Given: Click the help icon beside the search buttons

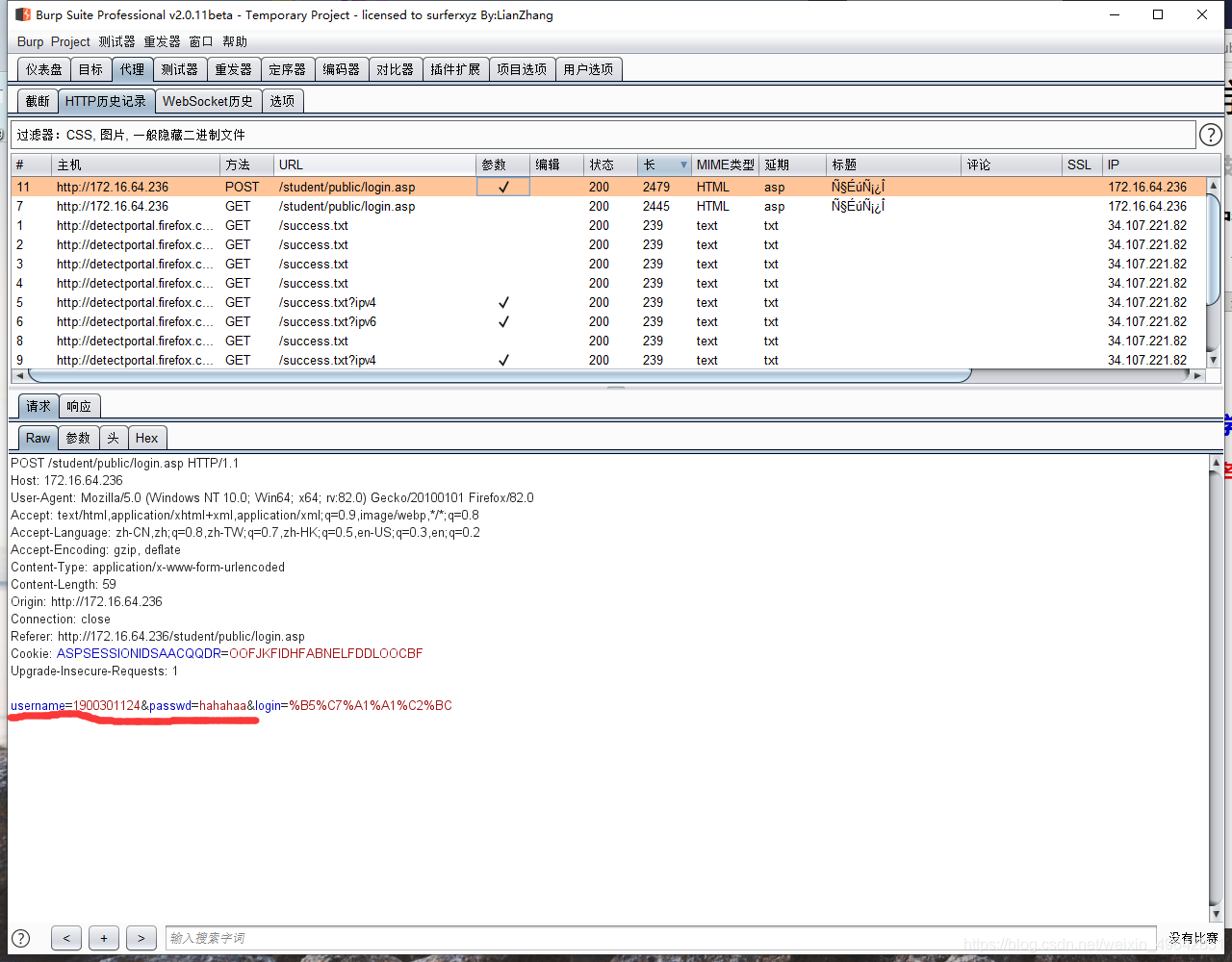Looking at the screenshot, I should click(x=20, y=938).
